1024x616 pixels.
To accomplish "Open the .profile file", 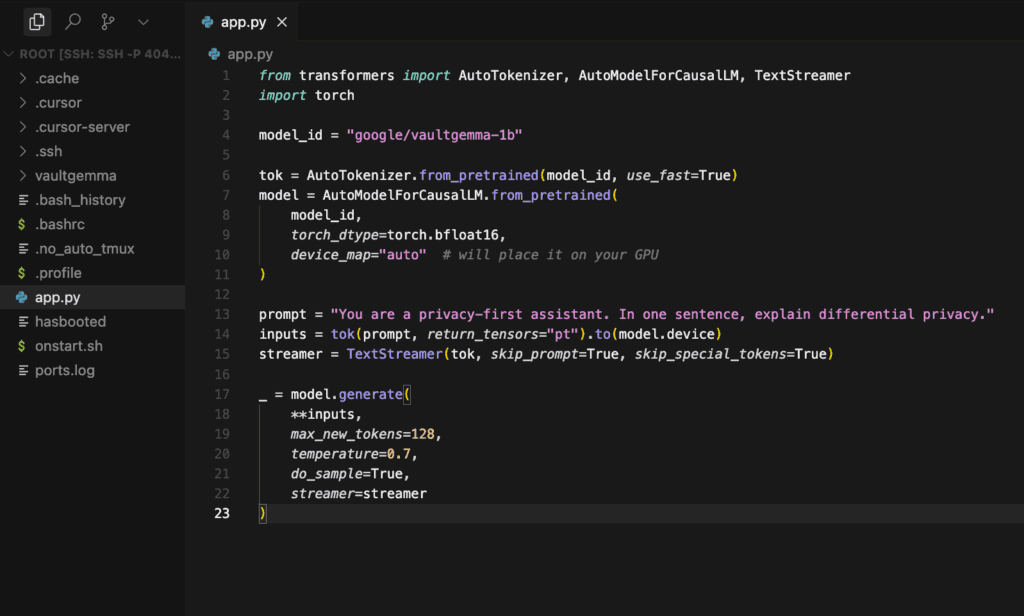I will pyautogui.click(x=93, y=273).
